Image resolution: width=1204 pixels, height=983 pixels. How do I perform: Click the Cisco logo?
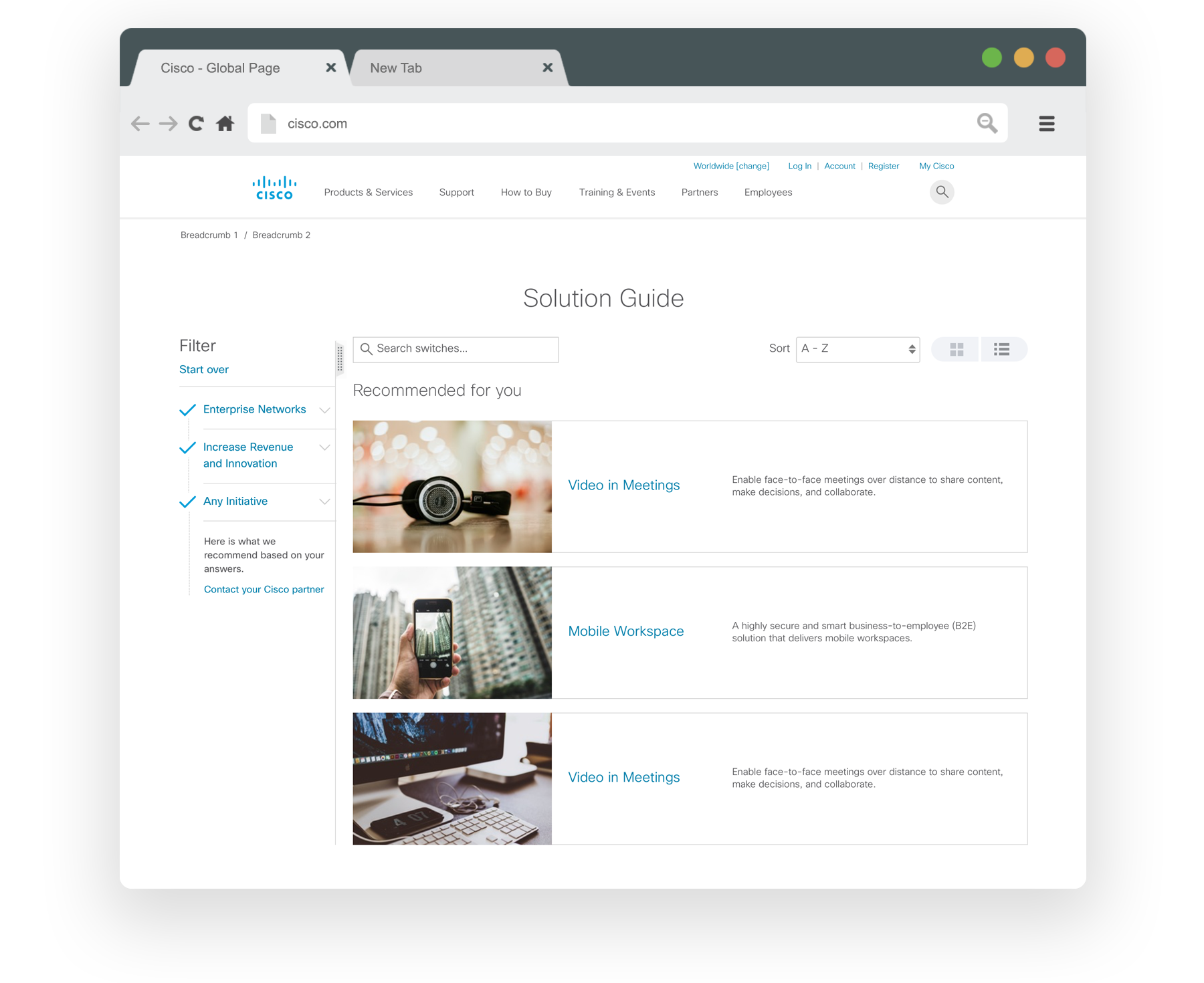click(274, 189)
